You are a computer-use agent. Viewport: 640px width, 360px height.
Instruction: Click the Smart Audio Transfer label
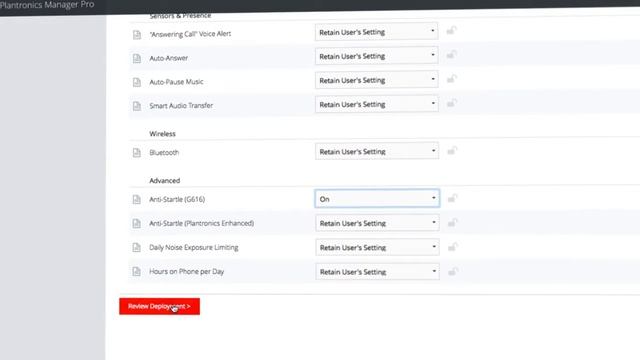[181, 105]
